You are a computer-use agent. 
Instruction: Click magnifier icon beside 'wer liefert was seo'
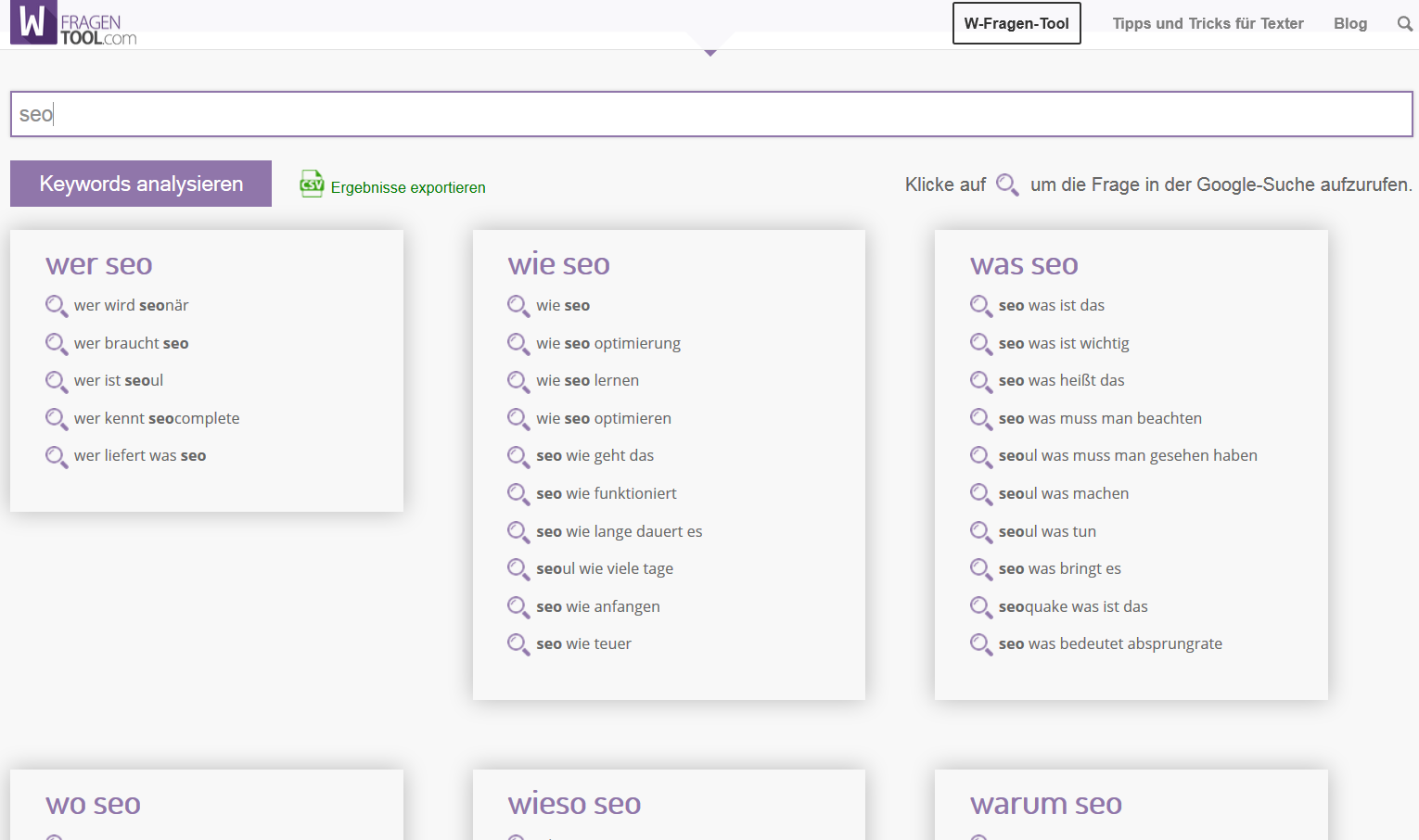(x=56, y=456)
